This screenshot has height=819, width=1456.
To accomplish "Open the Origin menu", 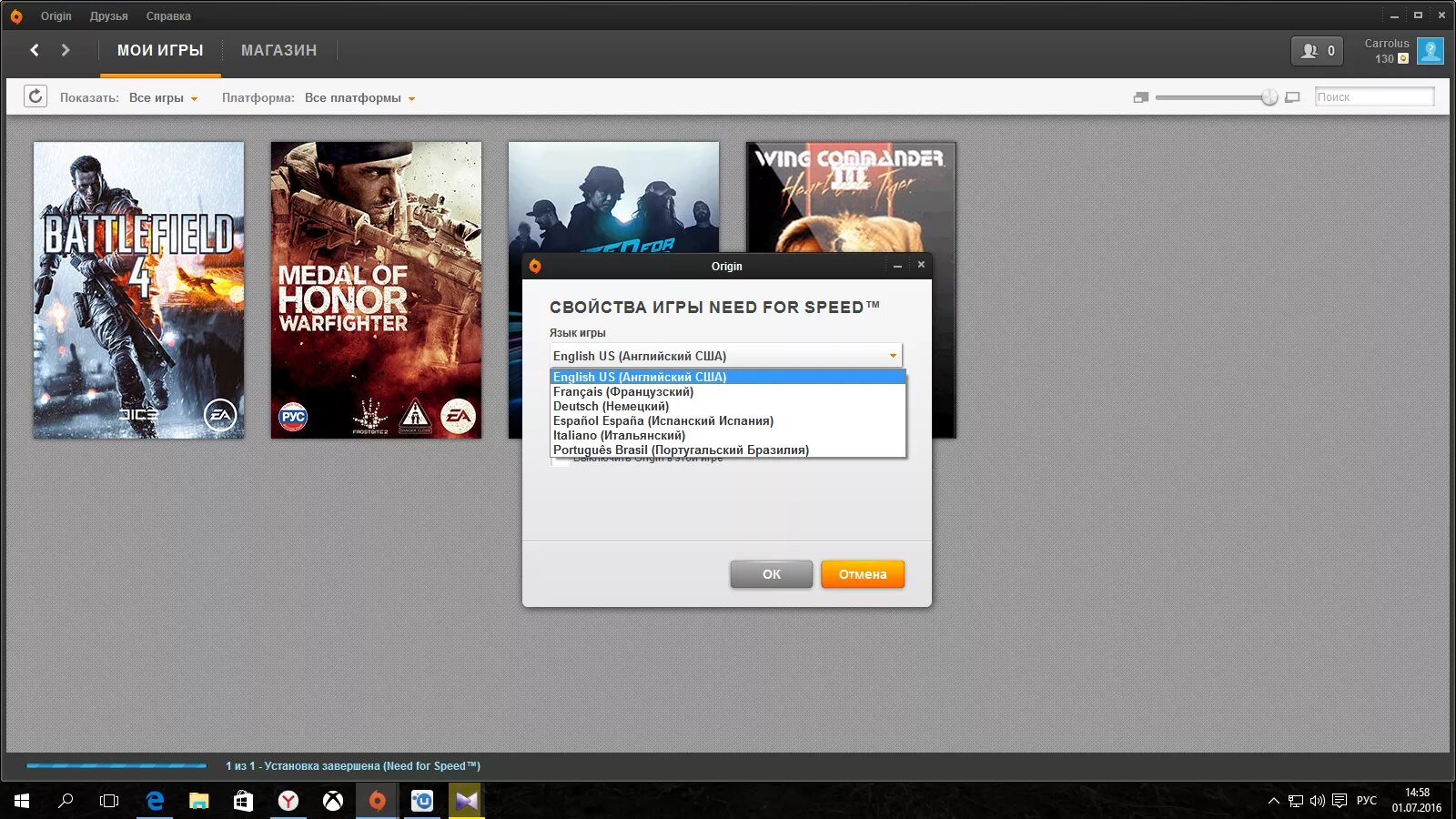I will coord(56,16).
